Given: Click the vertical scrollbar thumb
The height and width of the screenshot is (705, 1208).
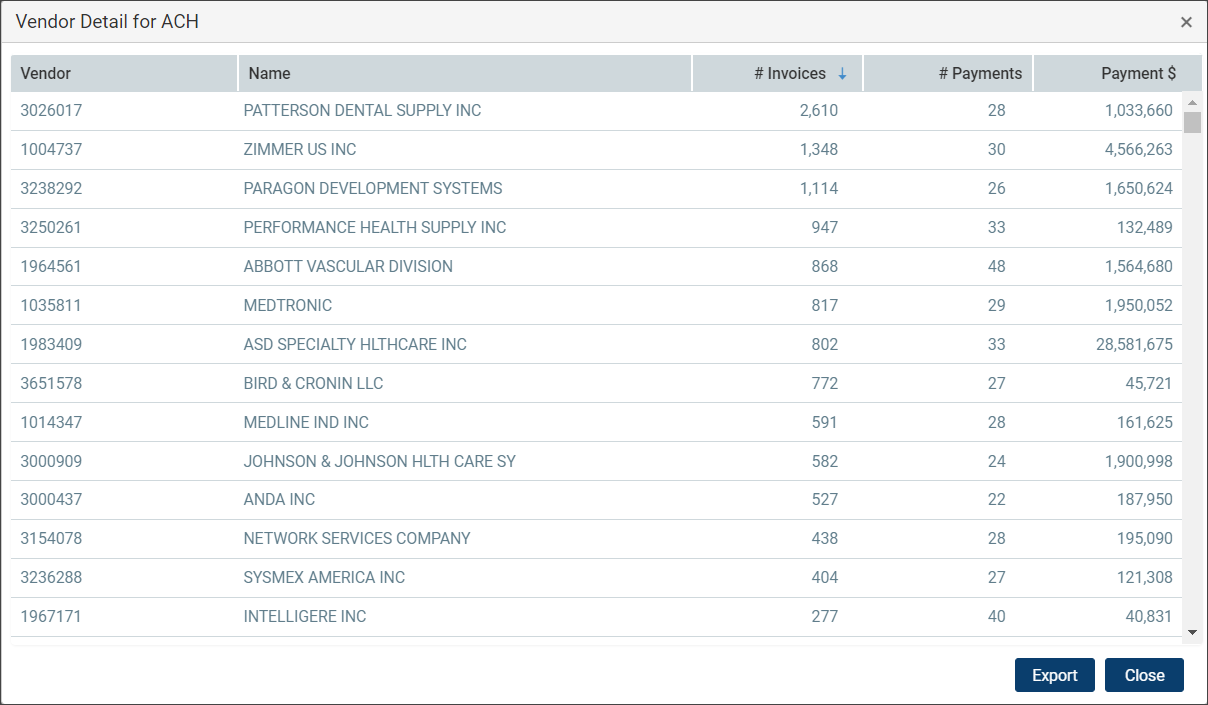Looking at the screenshot, I should pyautogui.click(x=1192, y=122).
